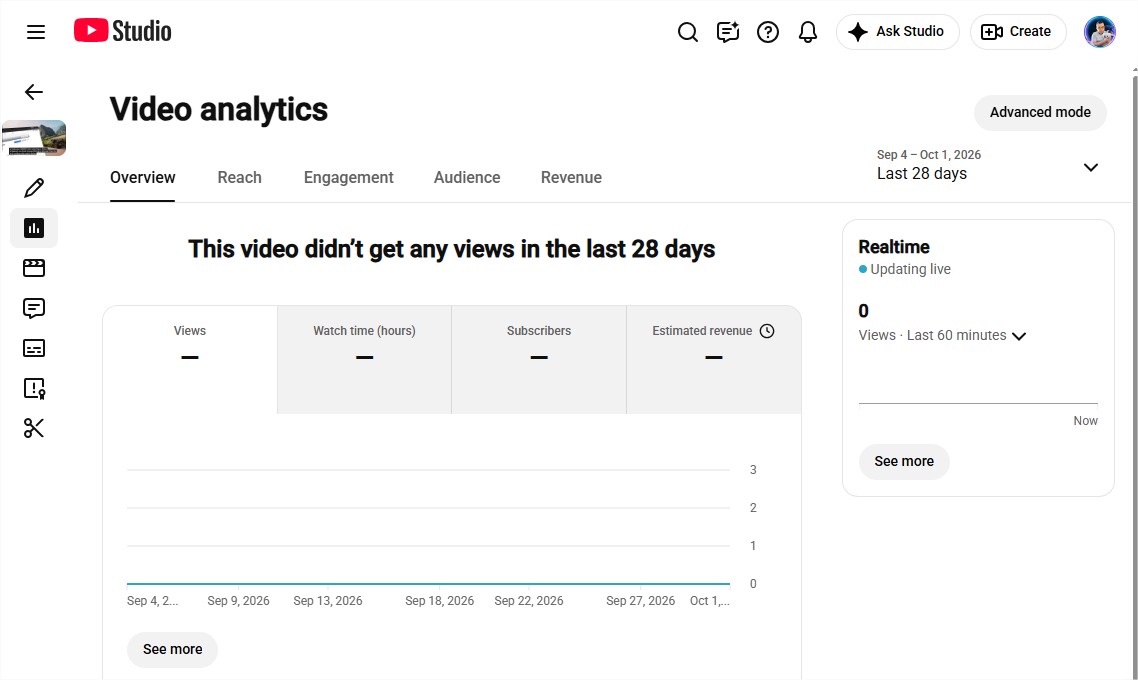Open the Clips scissors sidebar icon
The height and width of the screenshot is (680, 1138).
[x=34, y=428]
